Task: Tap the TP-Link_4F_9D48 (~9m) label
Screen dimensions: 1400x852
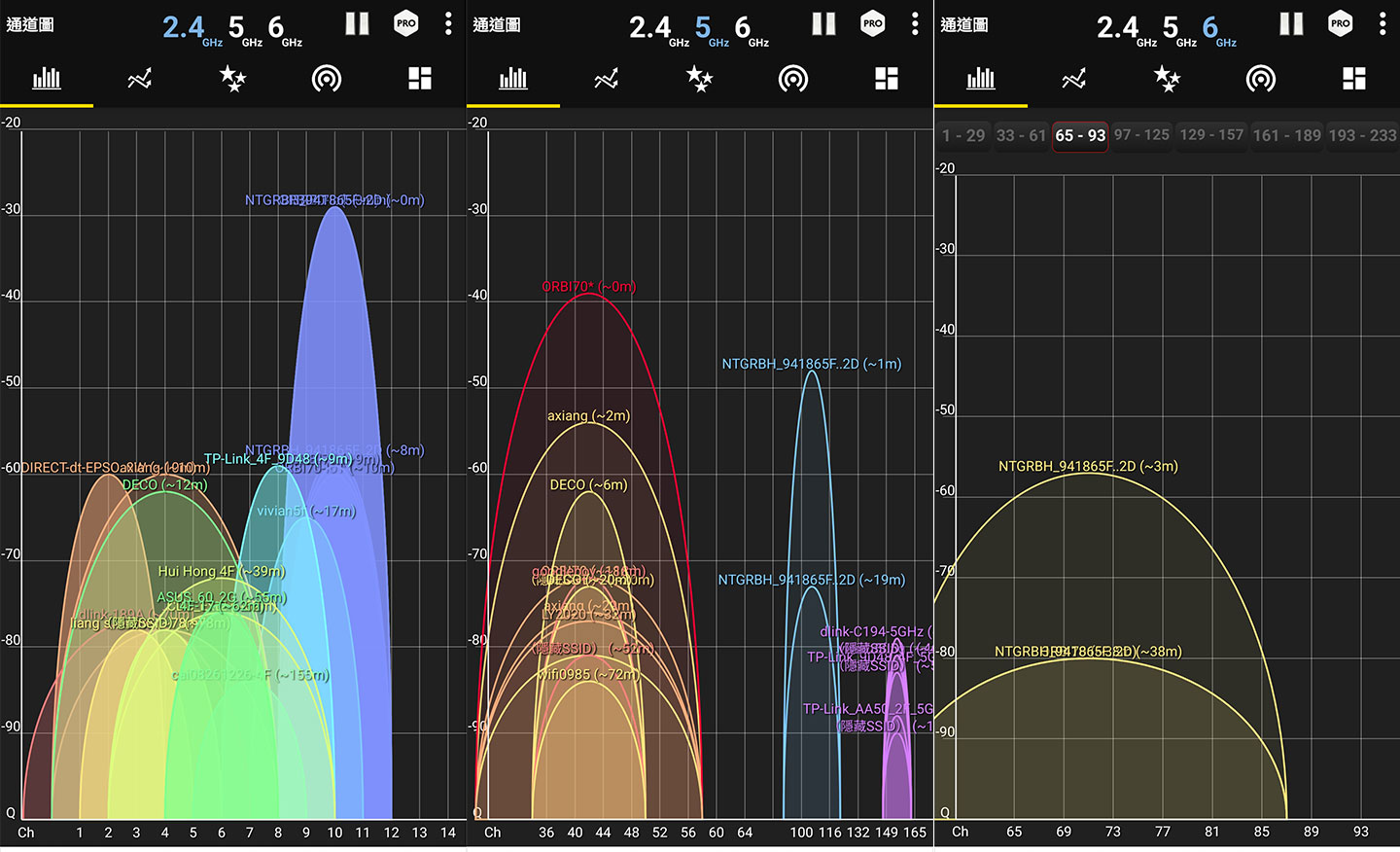Action: [x=278, y=459]
